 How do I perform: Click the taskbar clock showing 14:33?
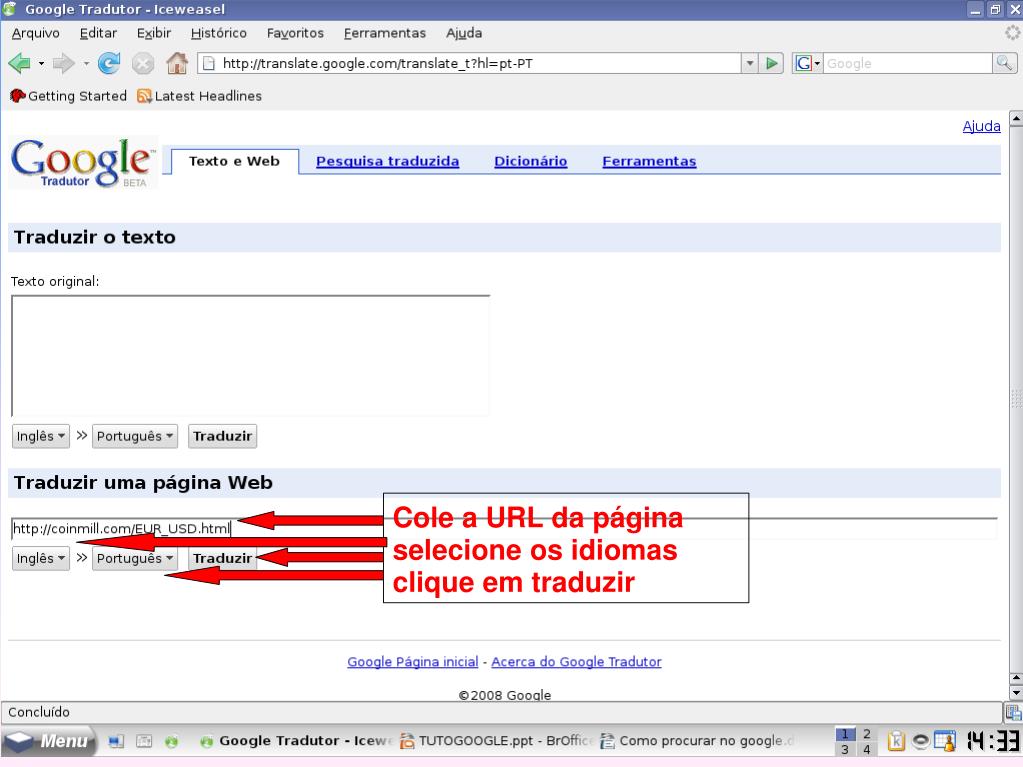click(993, 741)
